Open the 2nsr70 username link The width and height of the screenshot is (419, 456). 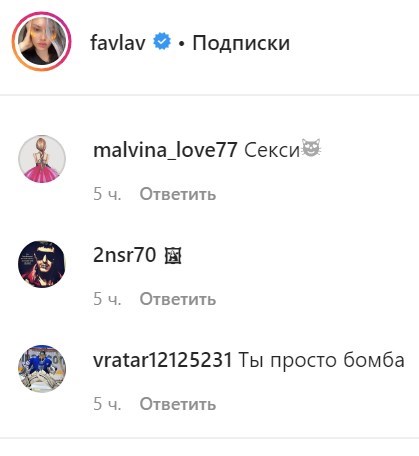pos(125,255)
